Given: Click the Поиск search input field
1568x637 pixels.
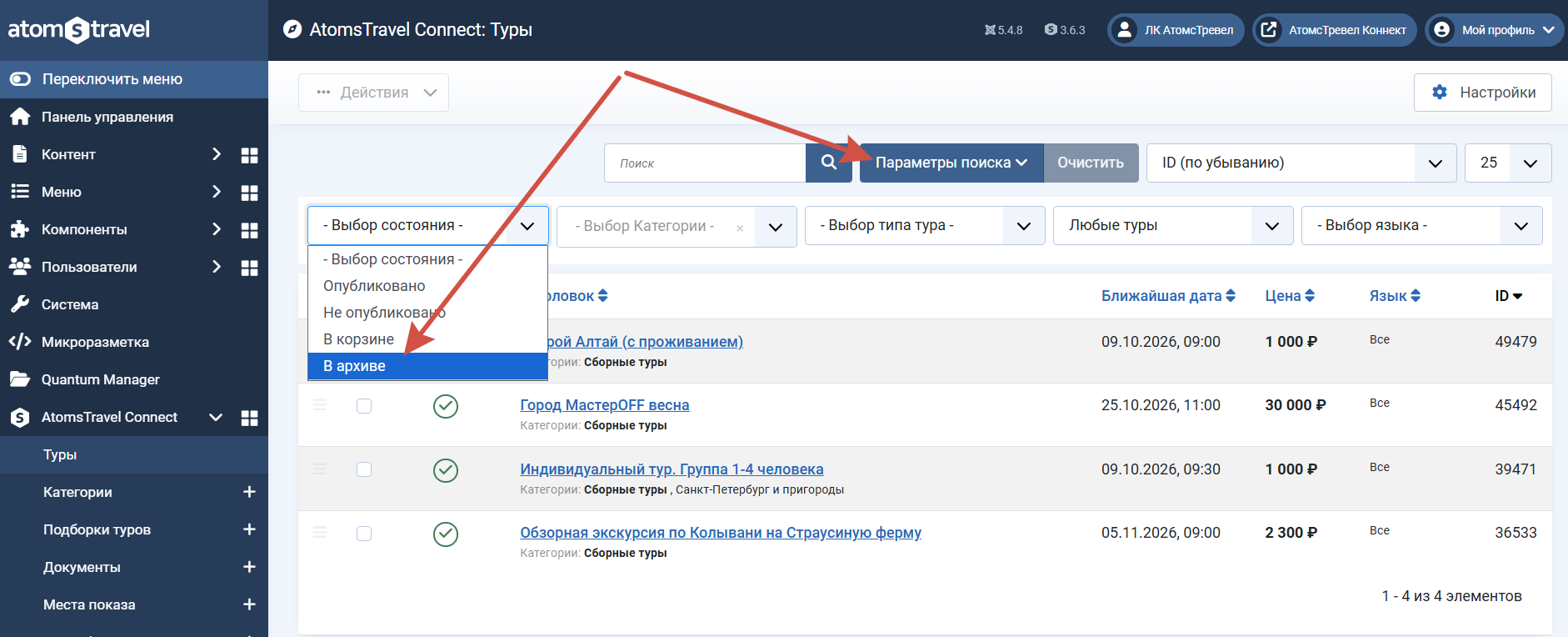Looking at the screenshot, I should pyautogui.click(x=705, y=163).
